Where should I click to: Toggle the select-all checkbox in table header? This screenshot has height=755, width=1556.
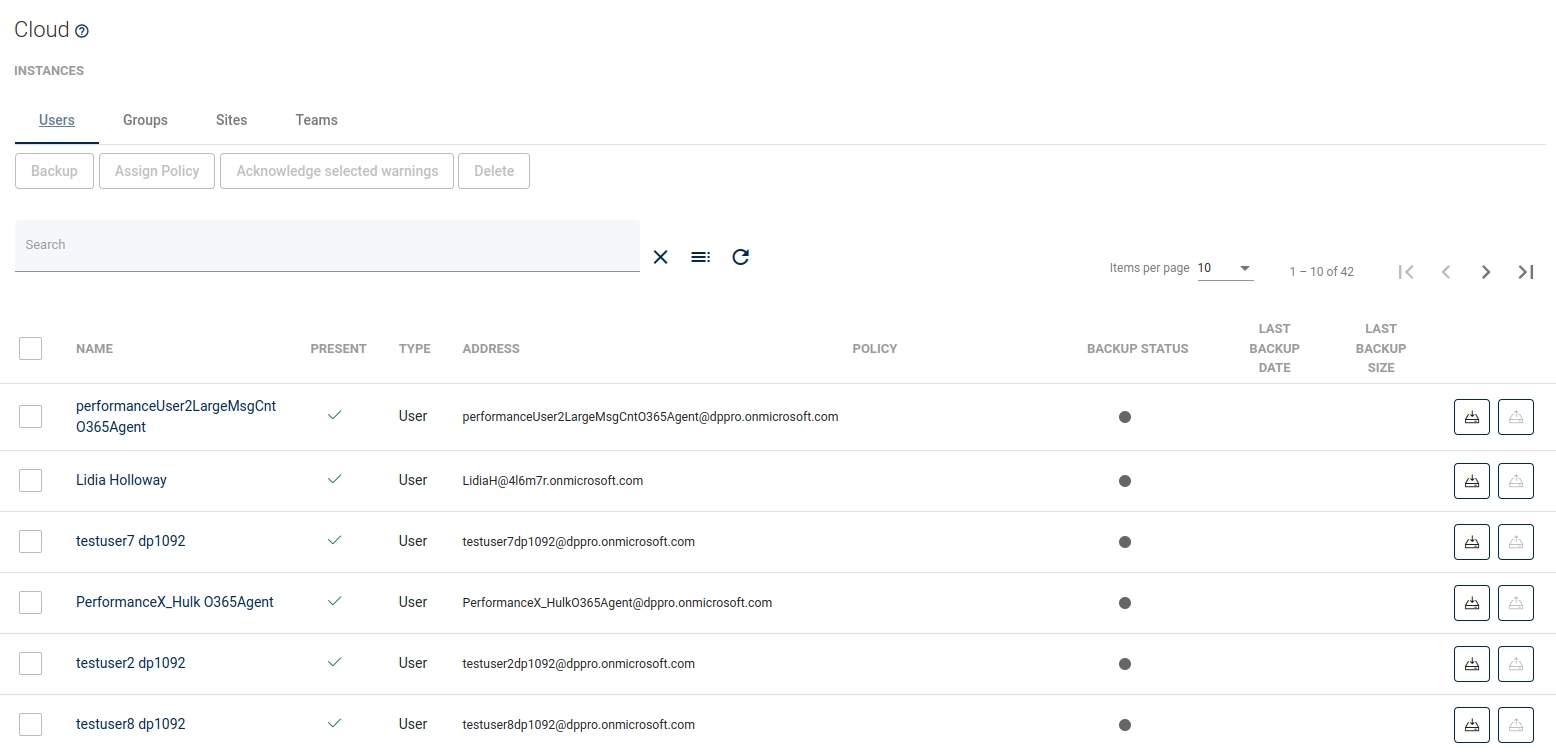point(31,349)
